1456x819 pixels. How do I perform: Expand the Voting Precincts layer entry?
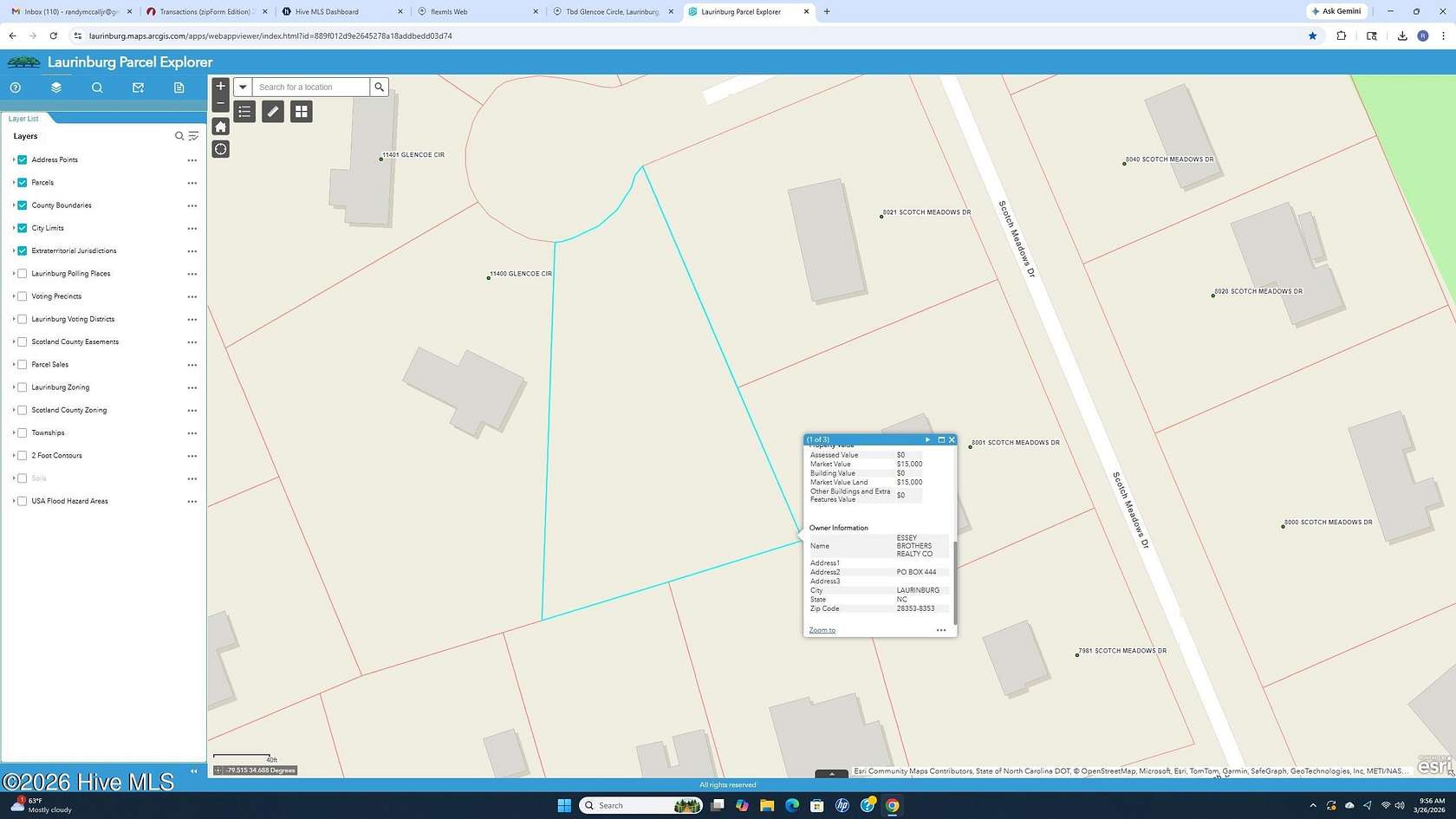pos(13,296)
